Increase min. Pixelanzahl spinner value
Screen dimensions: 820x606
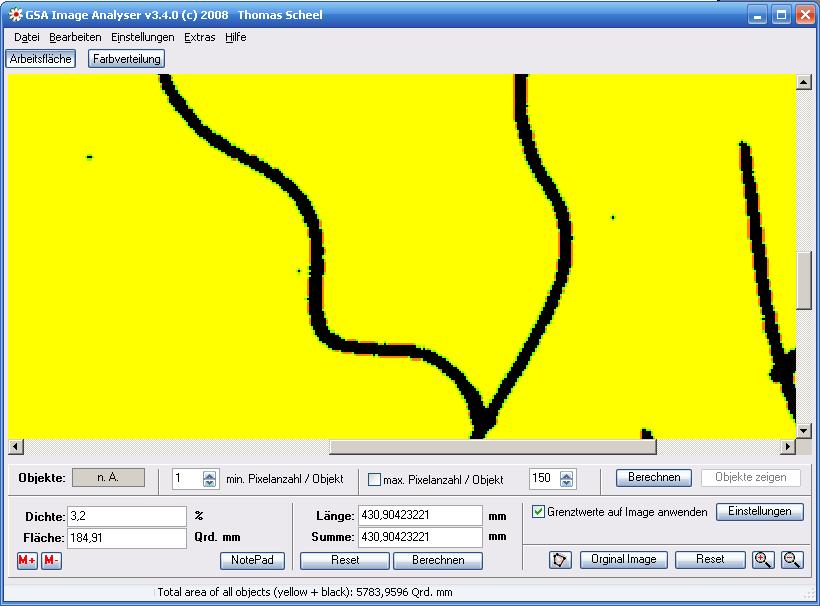[x=210, y=475]
